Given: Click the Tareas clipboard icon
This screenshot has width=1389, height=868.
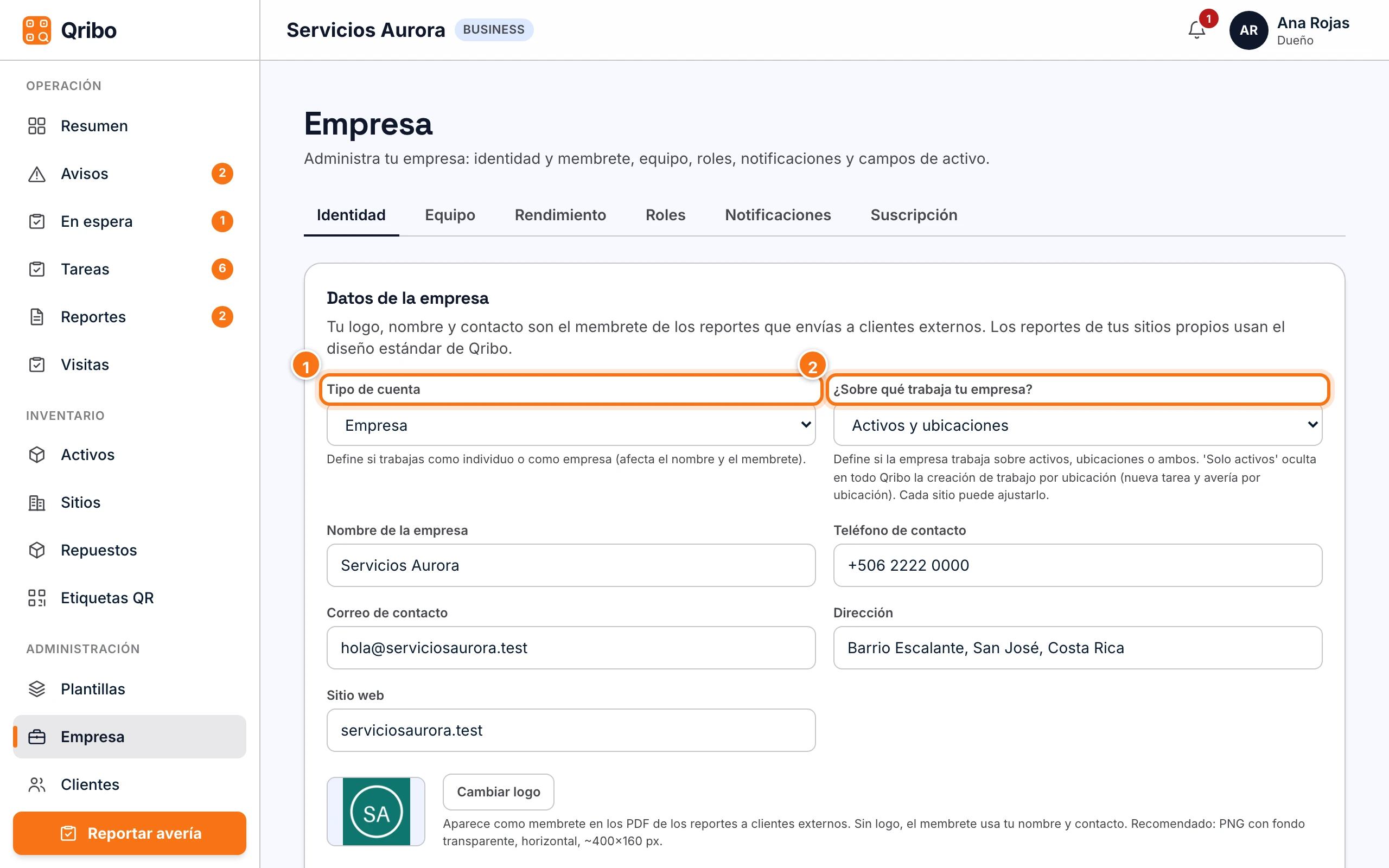Looking at the screenshot, I should (37, 269).
